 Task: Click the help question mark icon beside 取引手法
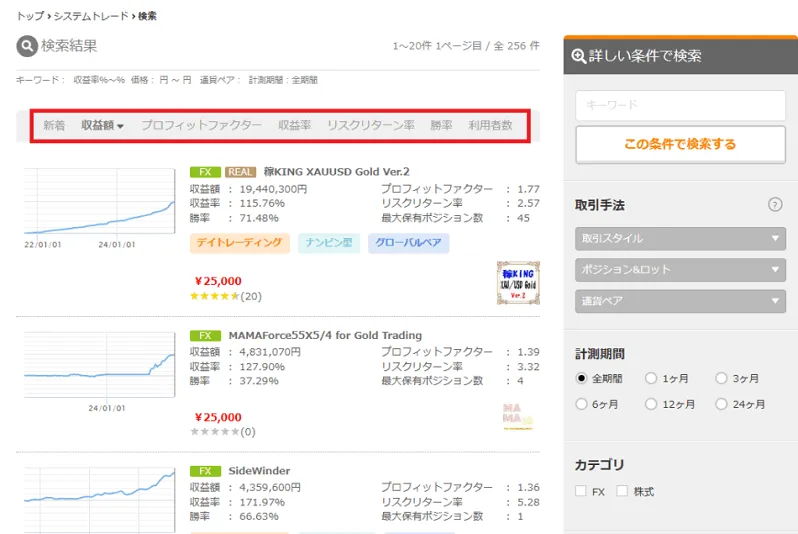coord(774,204)
